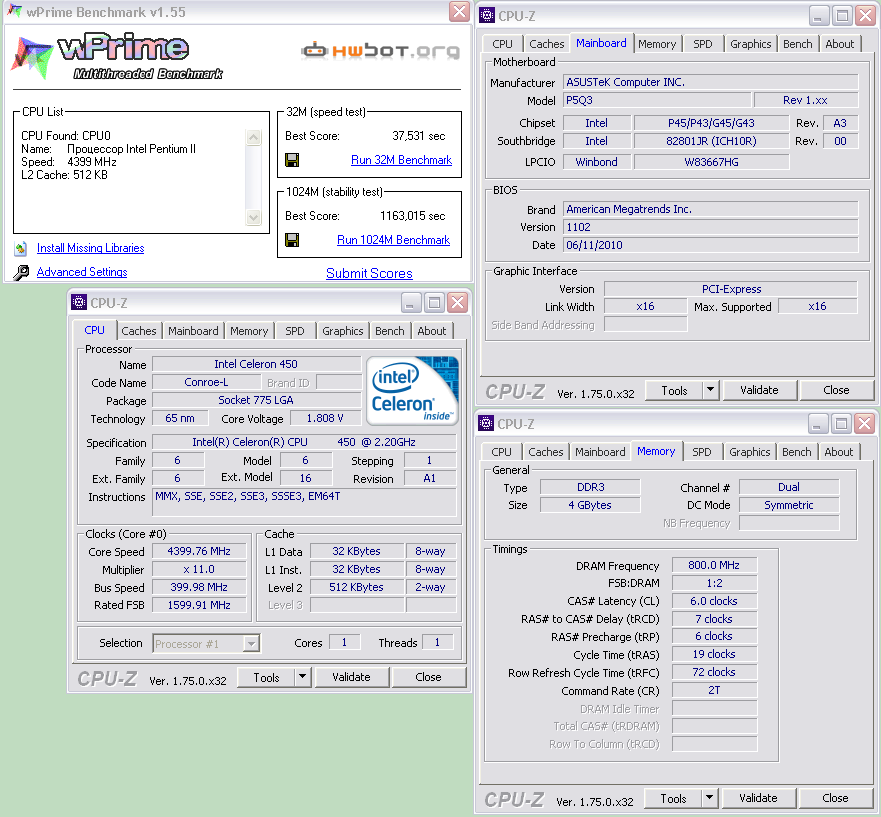
Task: Click Tools button in Mainboard window
Action: (x=674, y=390)
